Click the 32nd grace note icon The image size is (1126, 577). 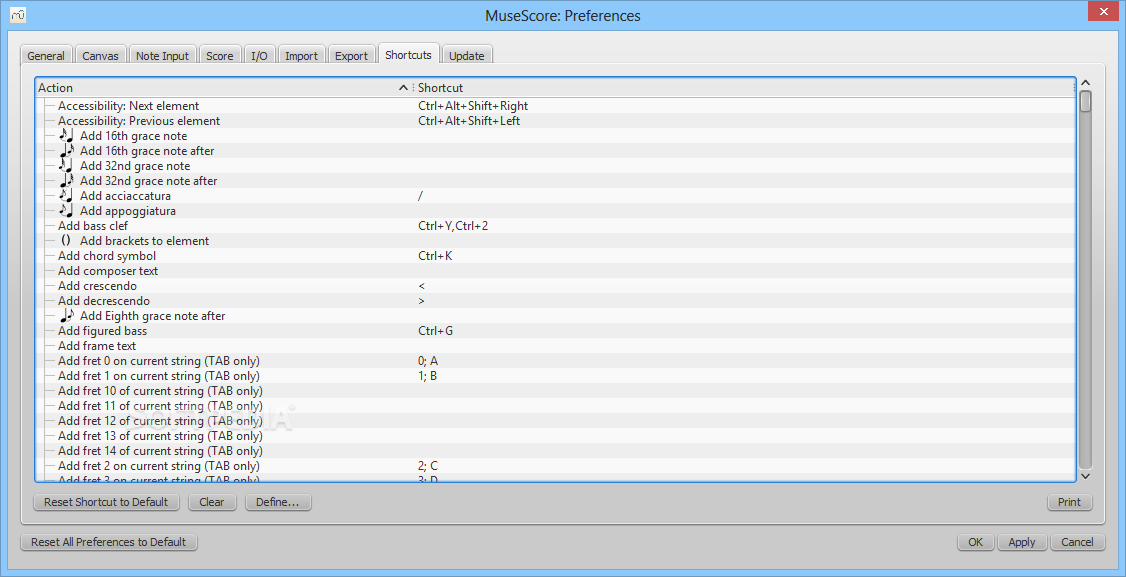pyautogui.click(x=66, y=166)
